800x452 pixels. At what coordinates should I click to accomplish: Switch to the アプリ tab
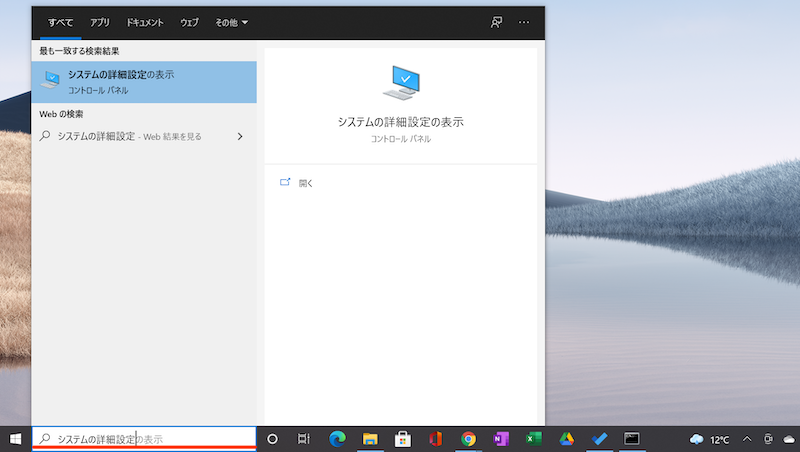[100, 22]
